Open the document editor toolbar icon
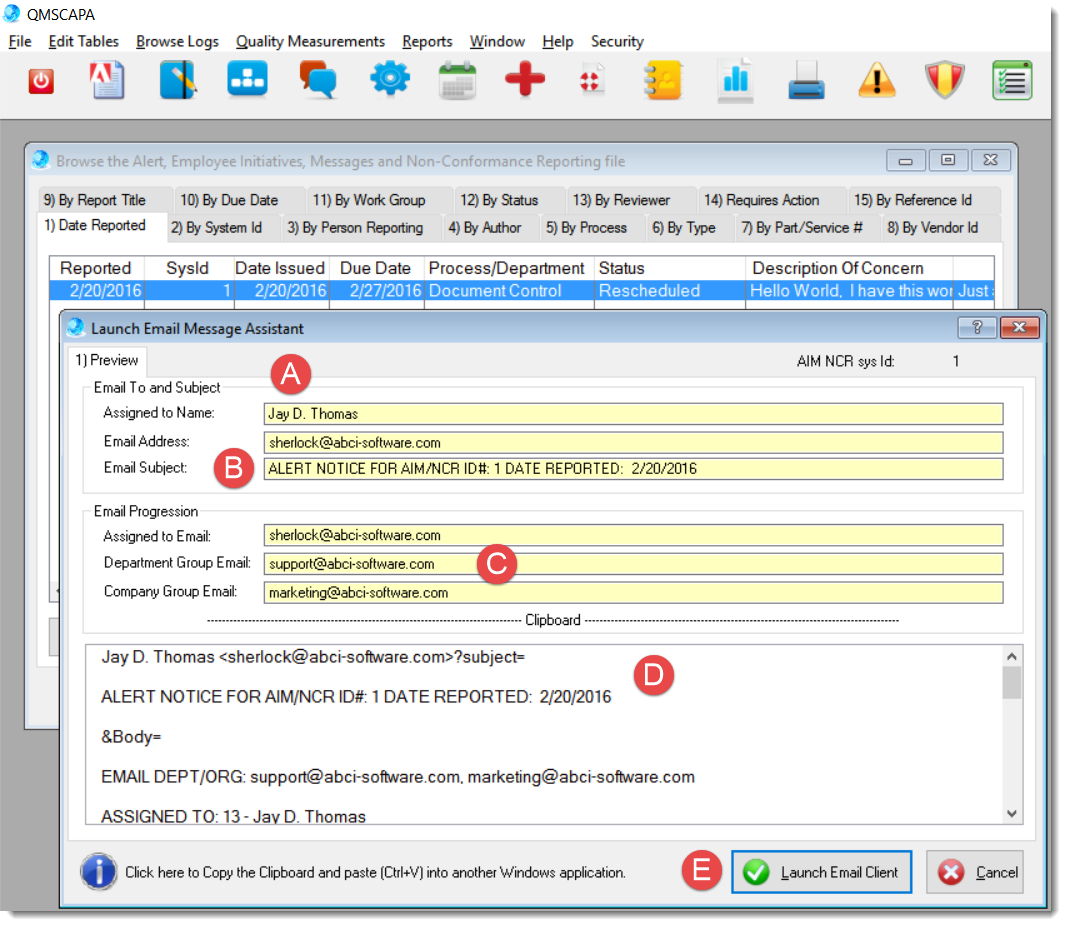 point(107,80)
